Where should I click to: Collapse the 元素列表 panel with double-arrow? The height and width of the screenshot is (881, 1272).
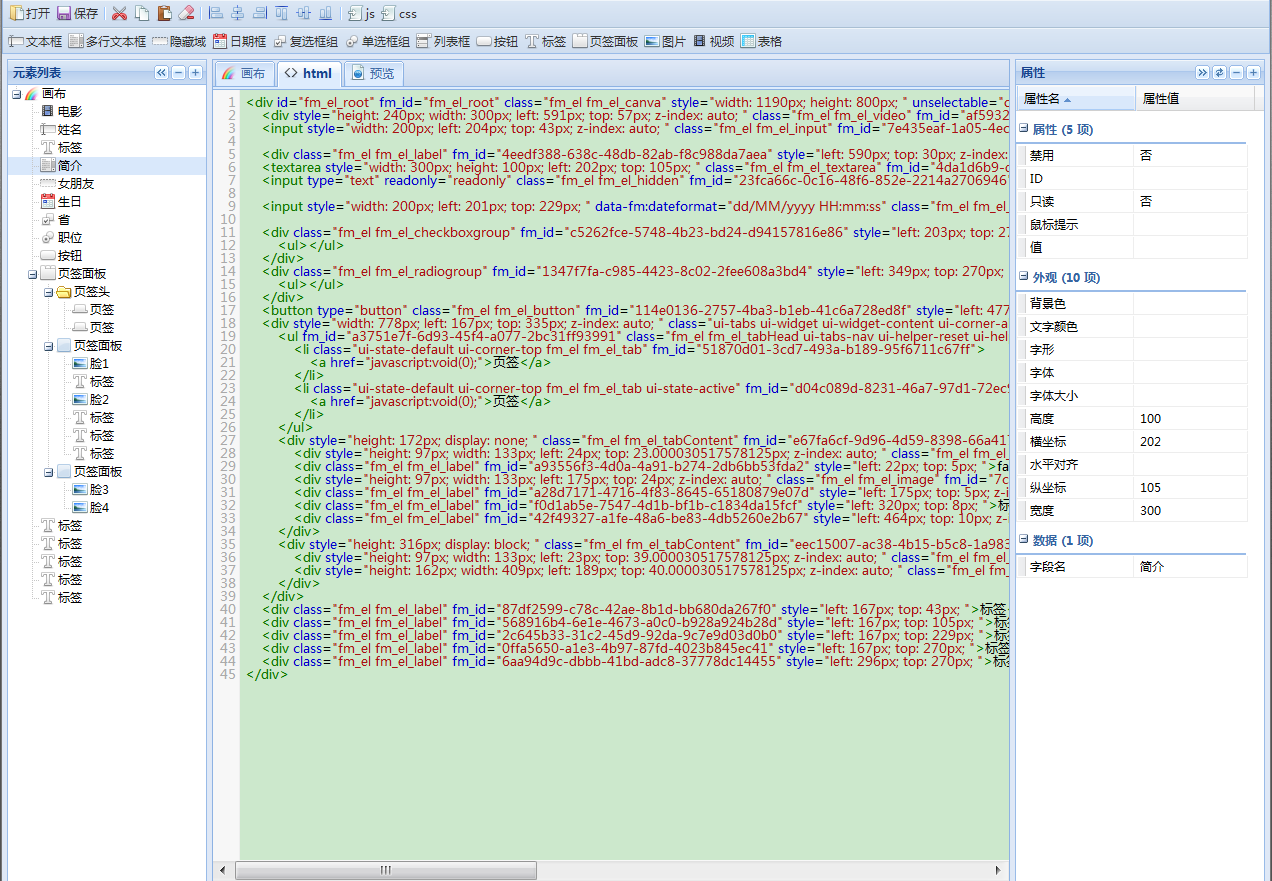[162, 73]
